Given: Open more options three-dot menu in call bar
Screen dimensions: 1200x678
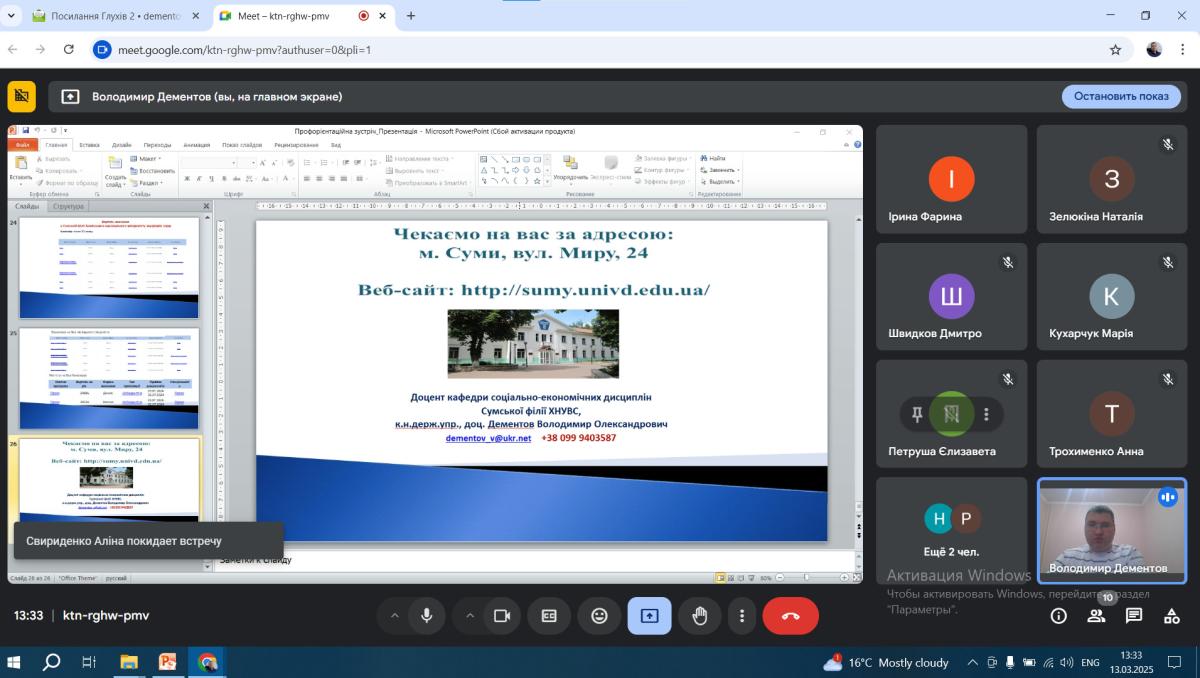Looking at the screenshot, I should point(741,616).
